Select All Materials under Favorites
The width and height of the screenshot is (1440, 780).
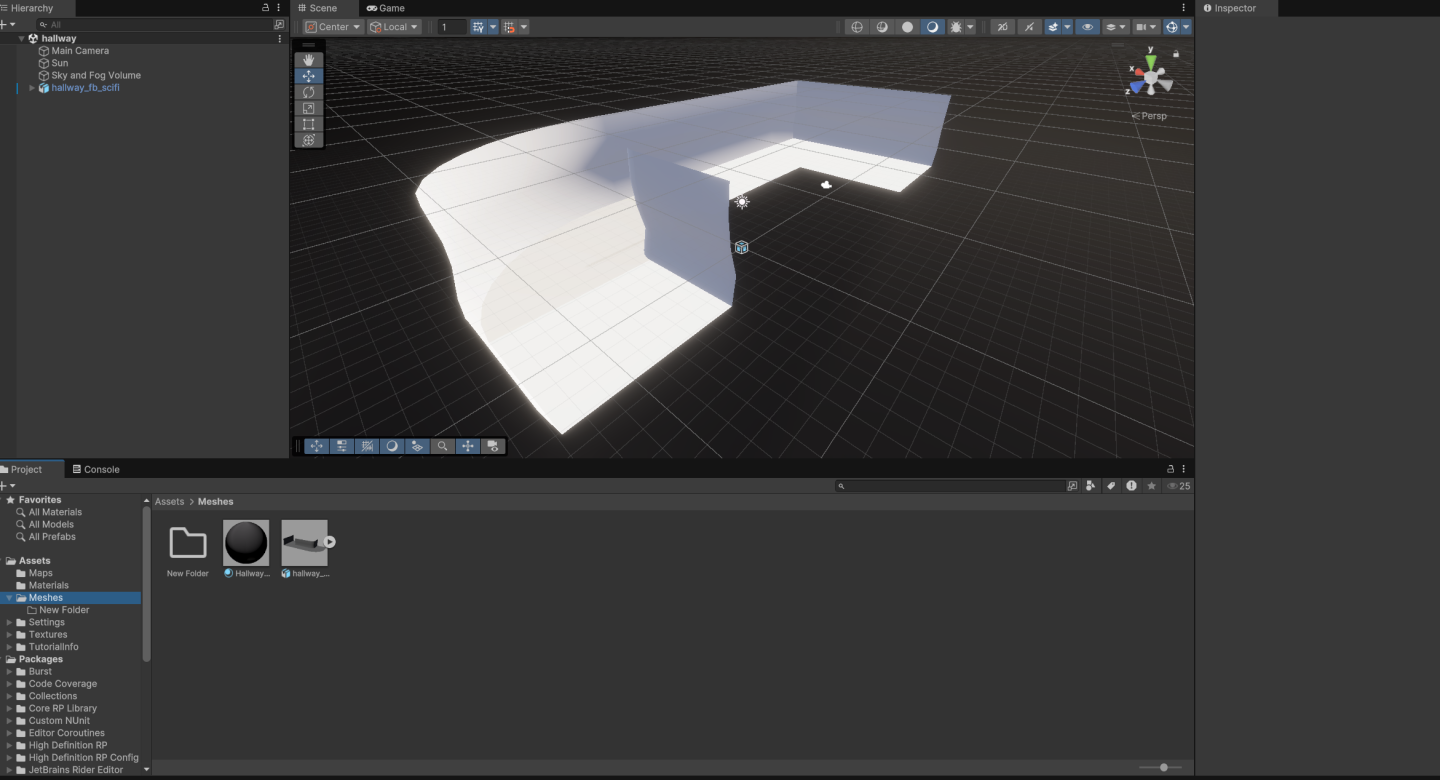pos(55,512)
